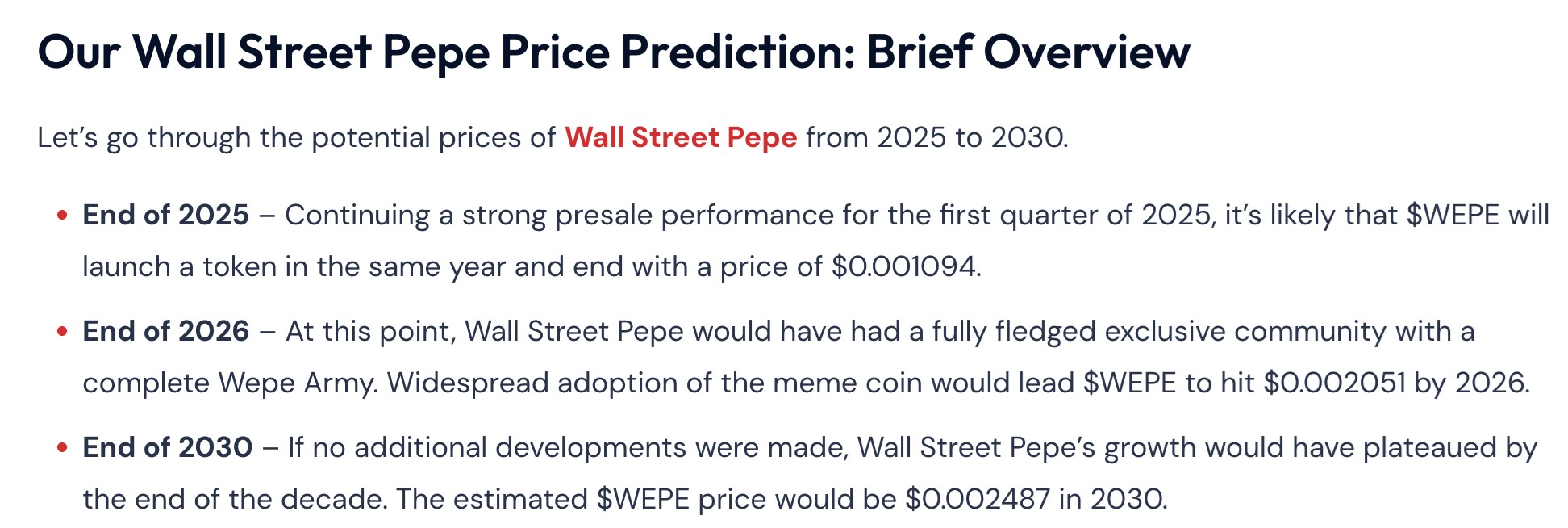
Task: Click the $0.002051 price value
Action: (1334, 383)
